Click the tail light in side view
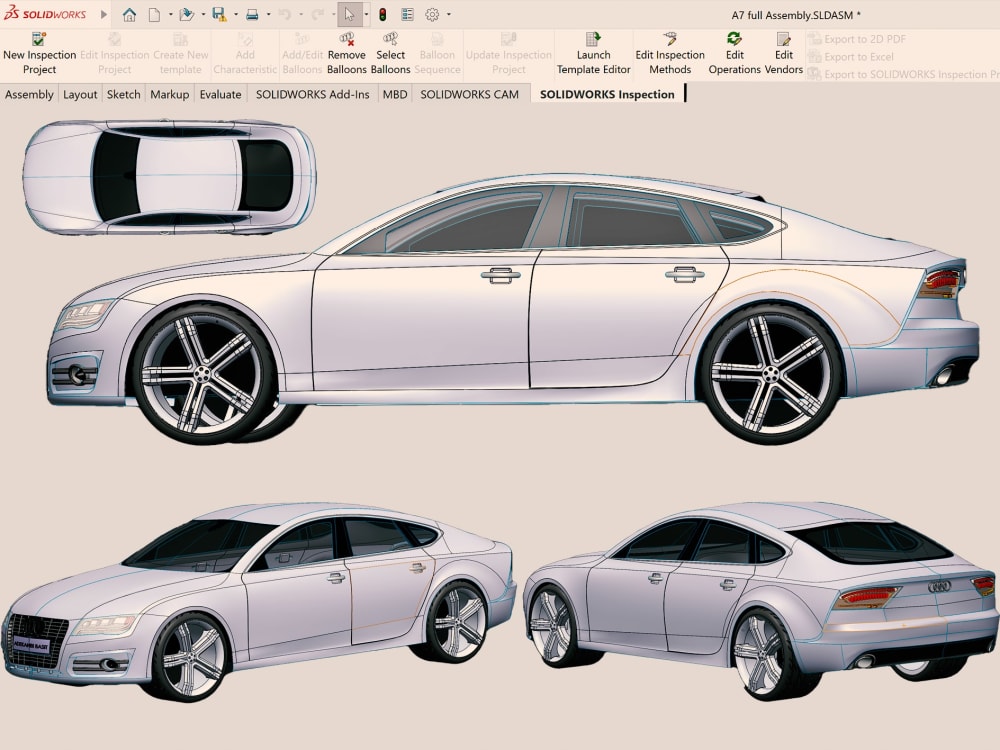 (x=943, y=282)
